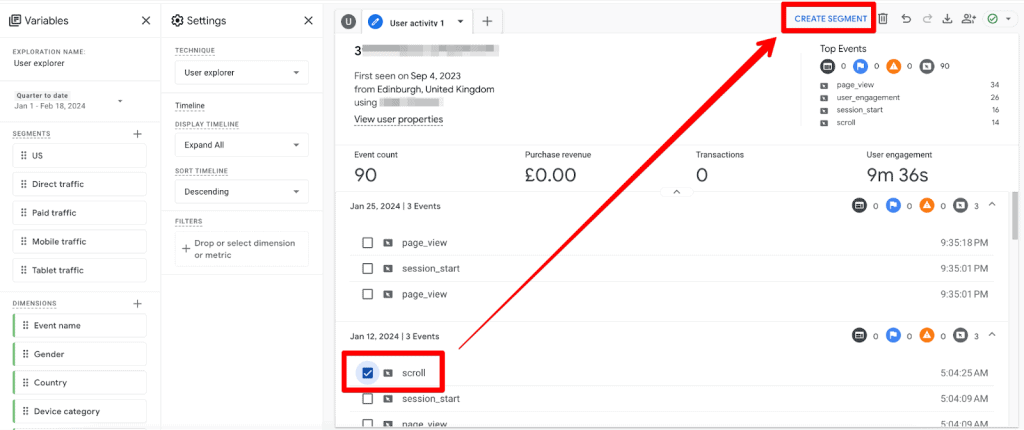
Task: Share exploration with add-users icon
Action: 968,19
